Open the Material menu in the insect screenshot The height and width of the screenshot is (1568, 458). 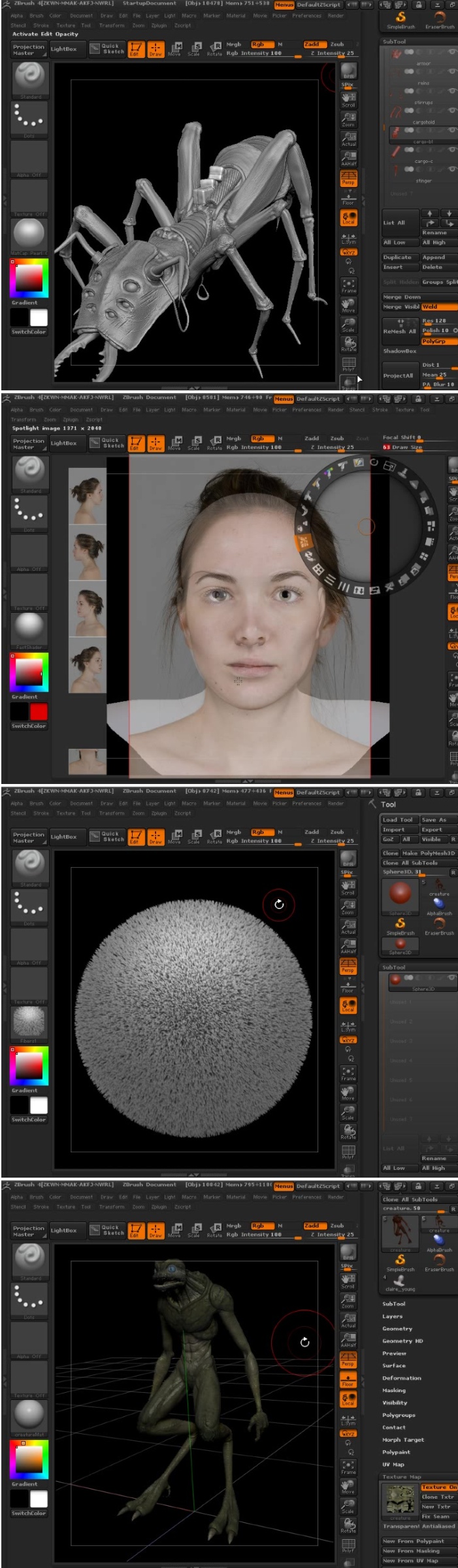click(236, 16)
